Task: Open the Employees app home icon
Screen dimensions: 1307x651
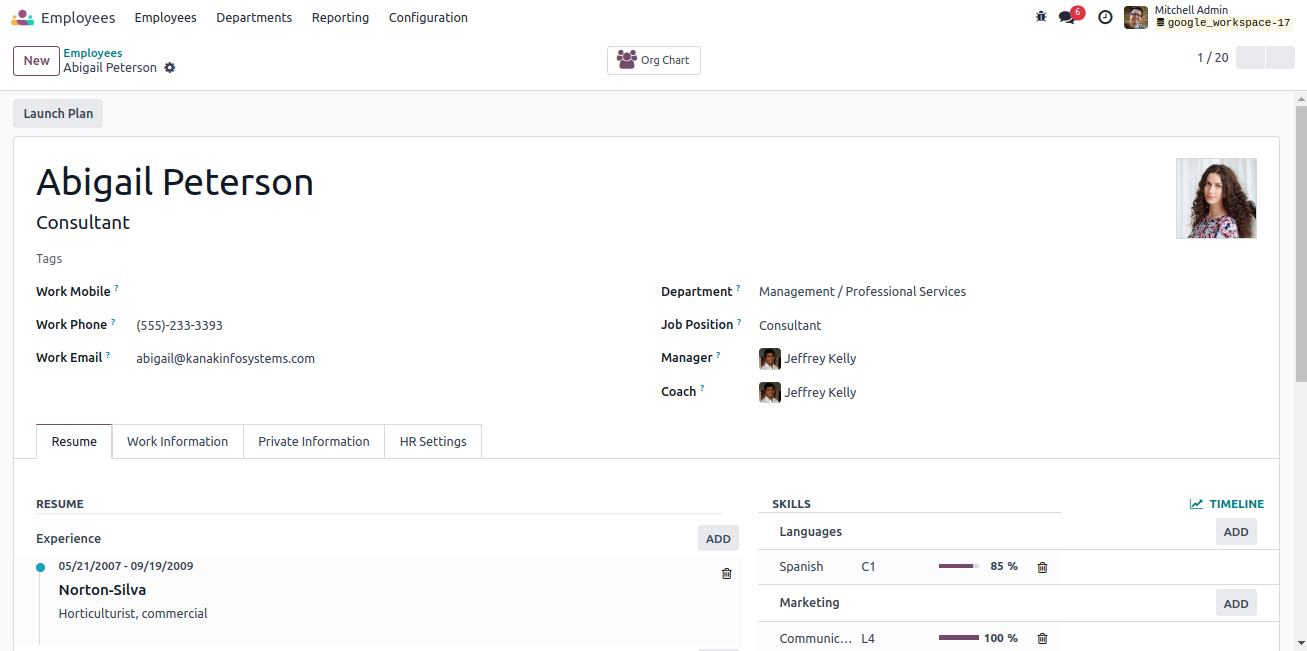Action: (x=22, y=18)
